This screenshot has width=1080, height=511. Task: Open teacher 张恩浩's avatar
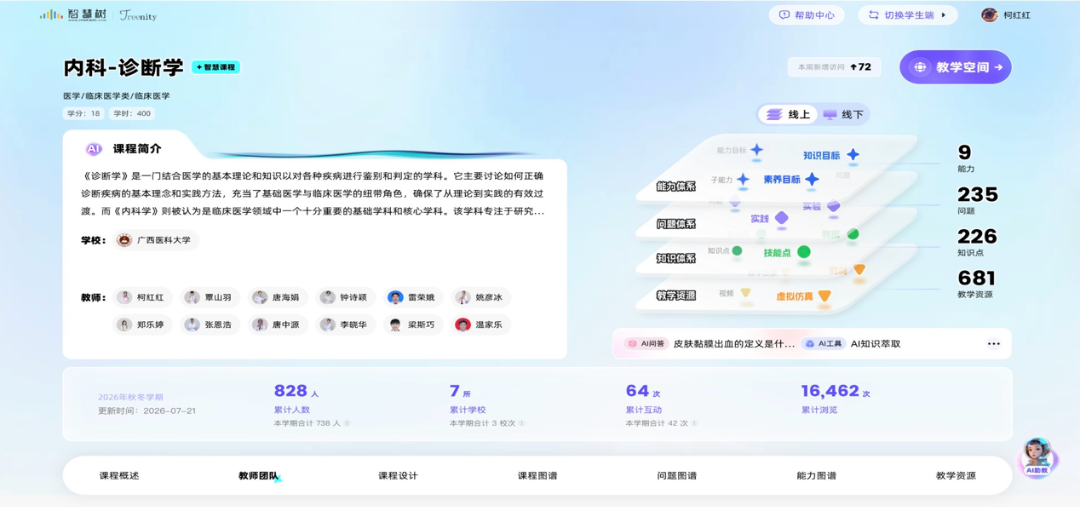click(191, 325)
